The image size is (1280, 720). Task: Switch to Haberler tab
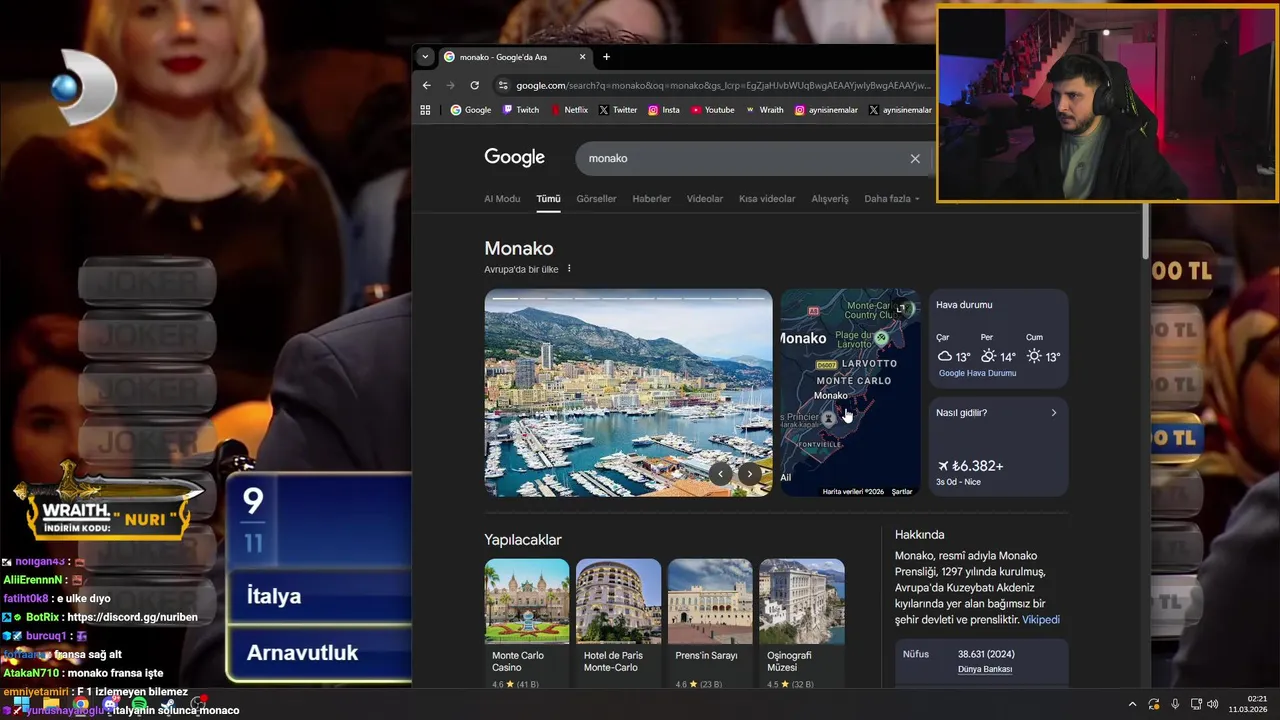(x=651, y=199)
